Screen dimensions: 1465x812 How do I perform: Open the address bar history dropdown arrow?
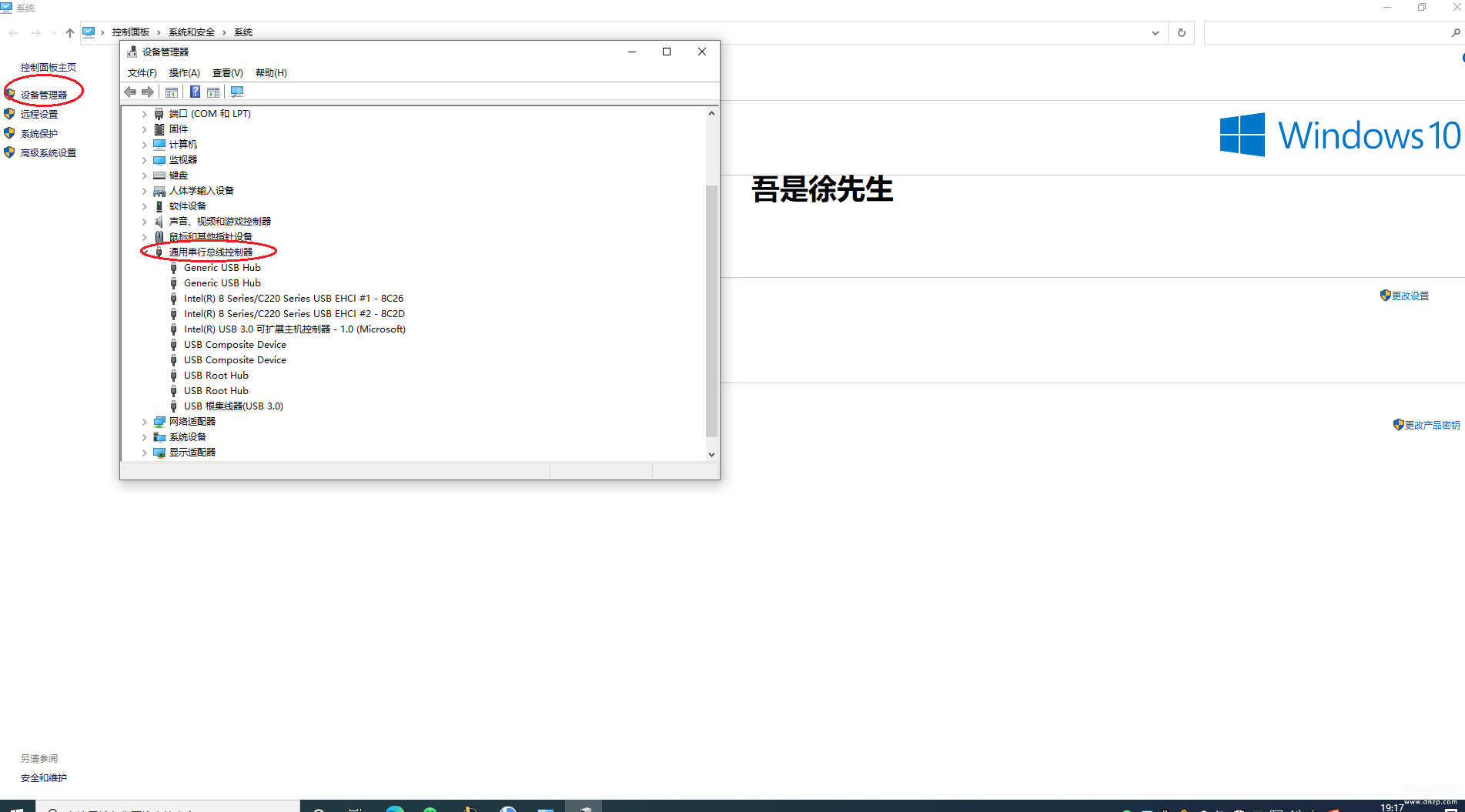(x=1155, y=32)
